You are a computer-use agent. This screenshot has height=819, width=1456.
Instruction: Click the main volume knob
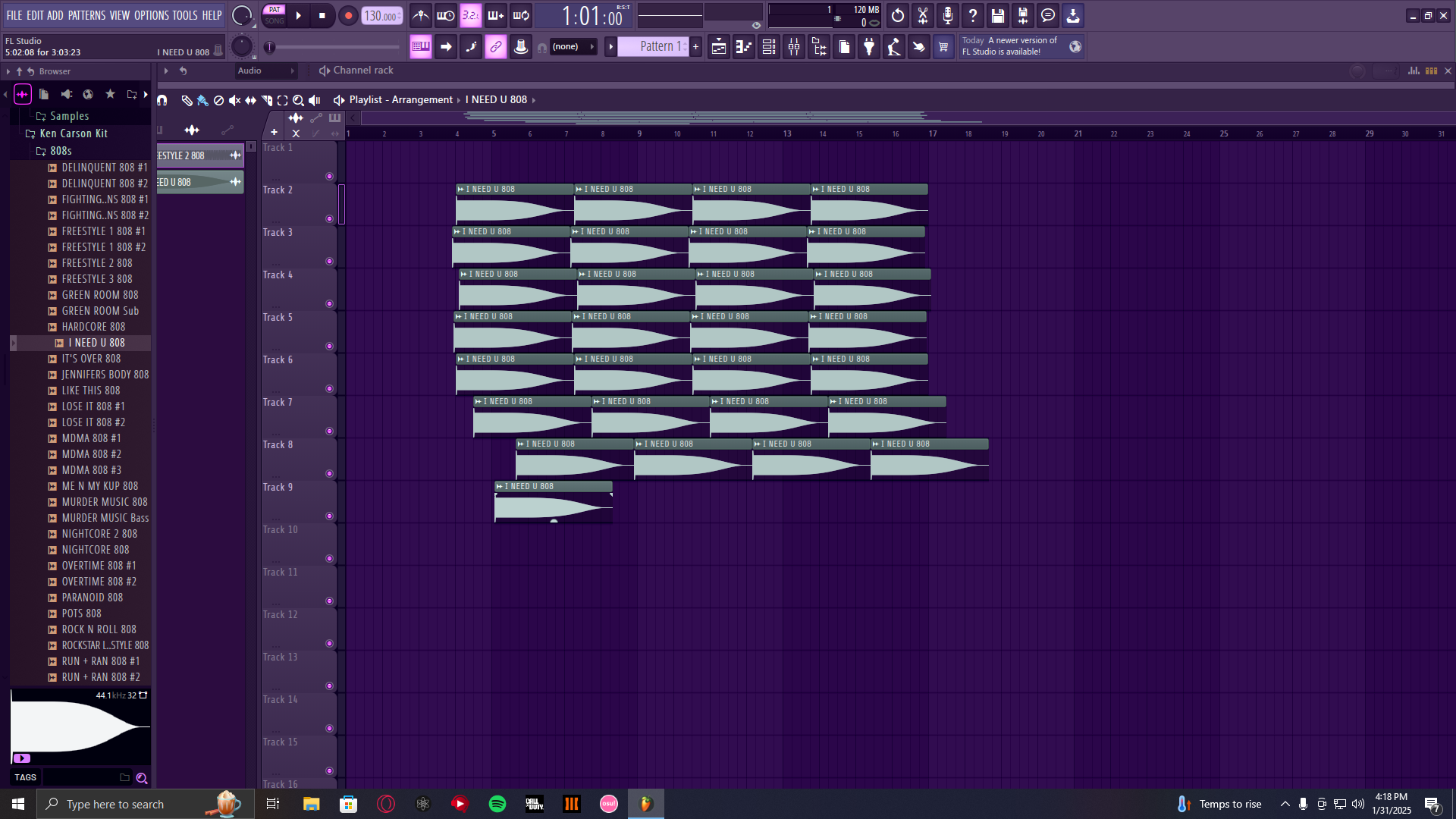pos(242,15)
